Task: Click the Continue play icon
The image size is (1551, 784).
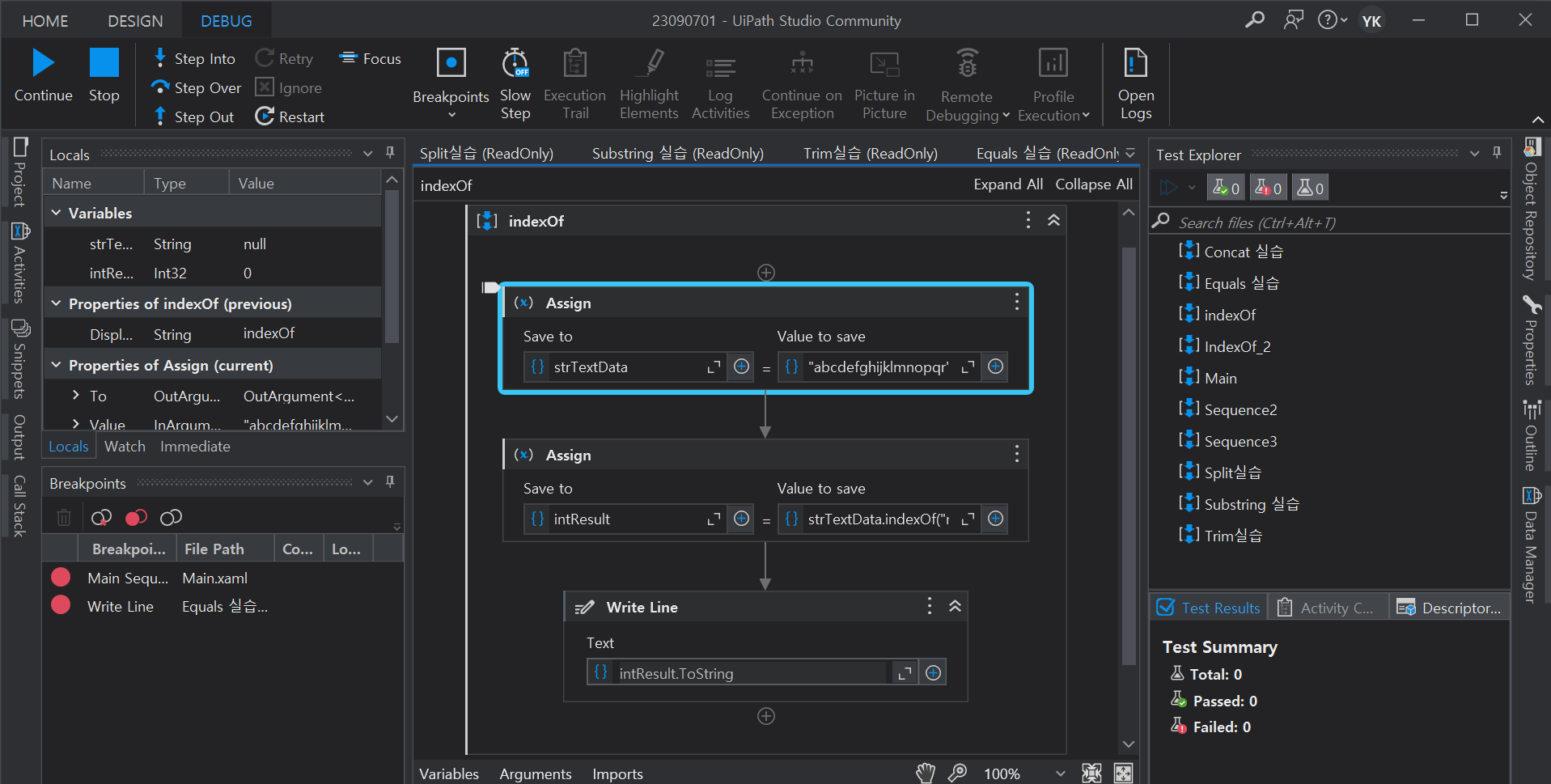Action: pos(43,63)
